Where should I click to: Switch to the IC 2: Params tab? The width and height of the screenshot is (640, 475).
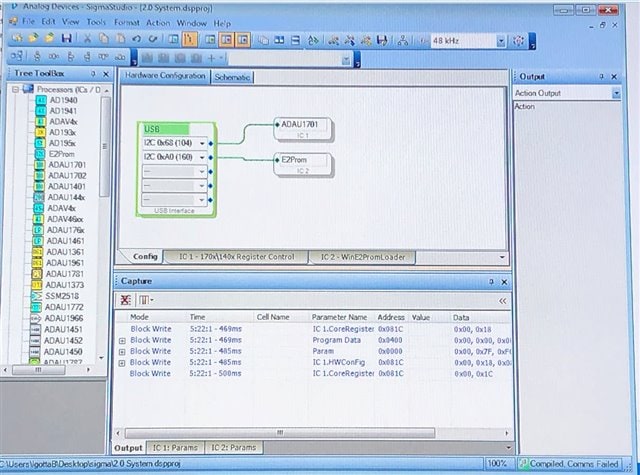(233, 448)
